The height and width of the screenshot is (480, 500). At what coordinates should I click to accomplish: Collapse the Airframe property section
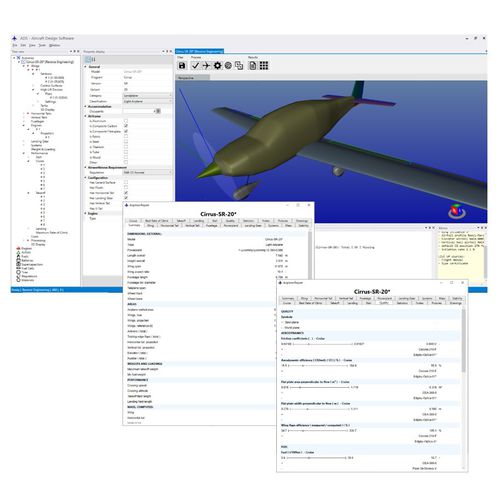tap(85, 116)
